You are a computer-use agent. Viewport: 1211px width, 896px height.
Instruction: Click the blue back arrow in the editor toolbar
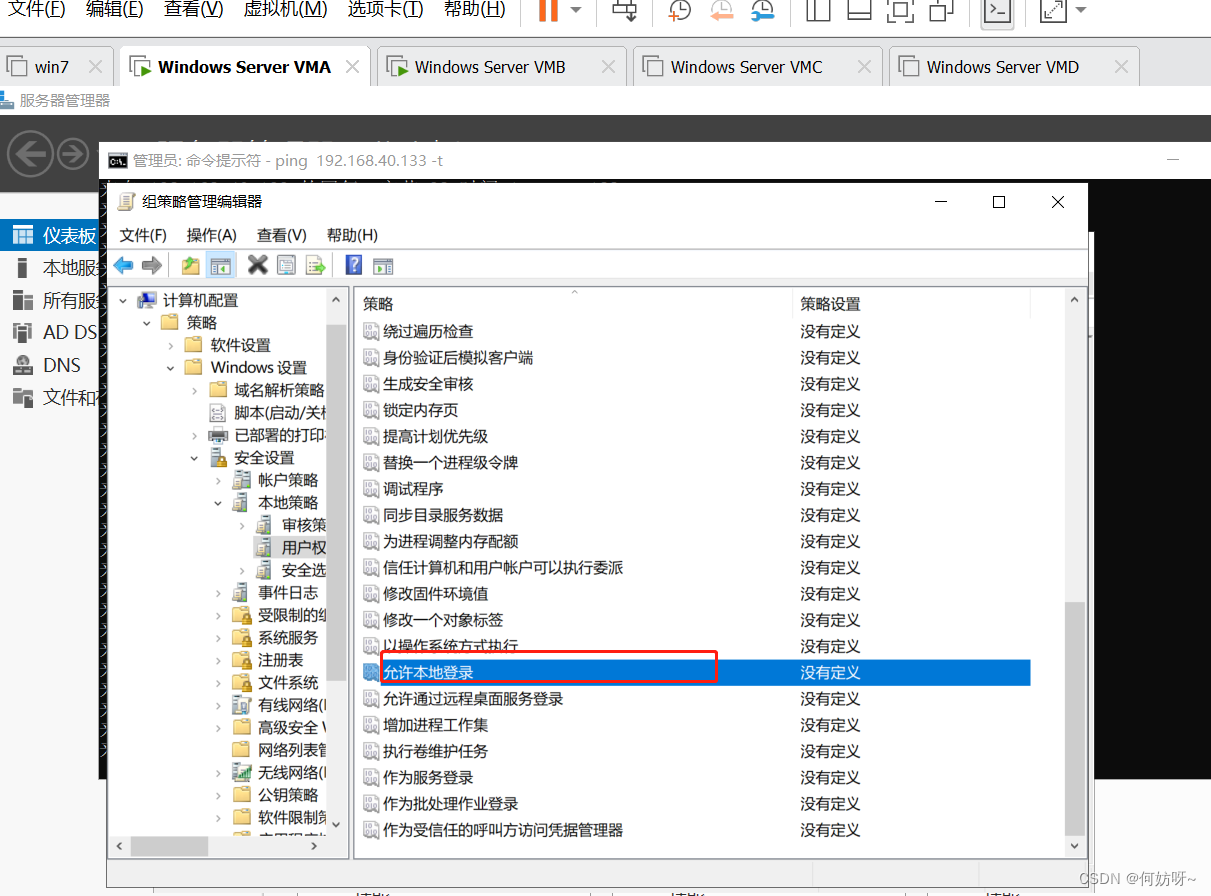[x=123, y=265]
